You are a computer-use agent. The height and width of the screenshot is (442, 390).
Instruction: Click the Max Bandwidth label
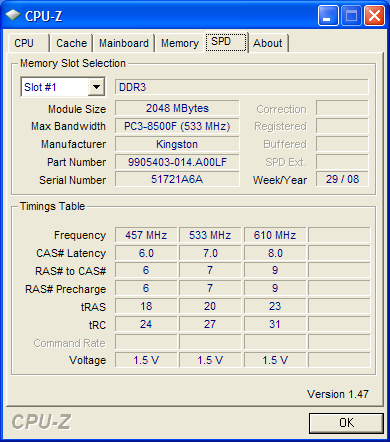pyautogui.click(x=68, y=126)
